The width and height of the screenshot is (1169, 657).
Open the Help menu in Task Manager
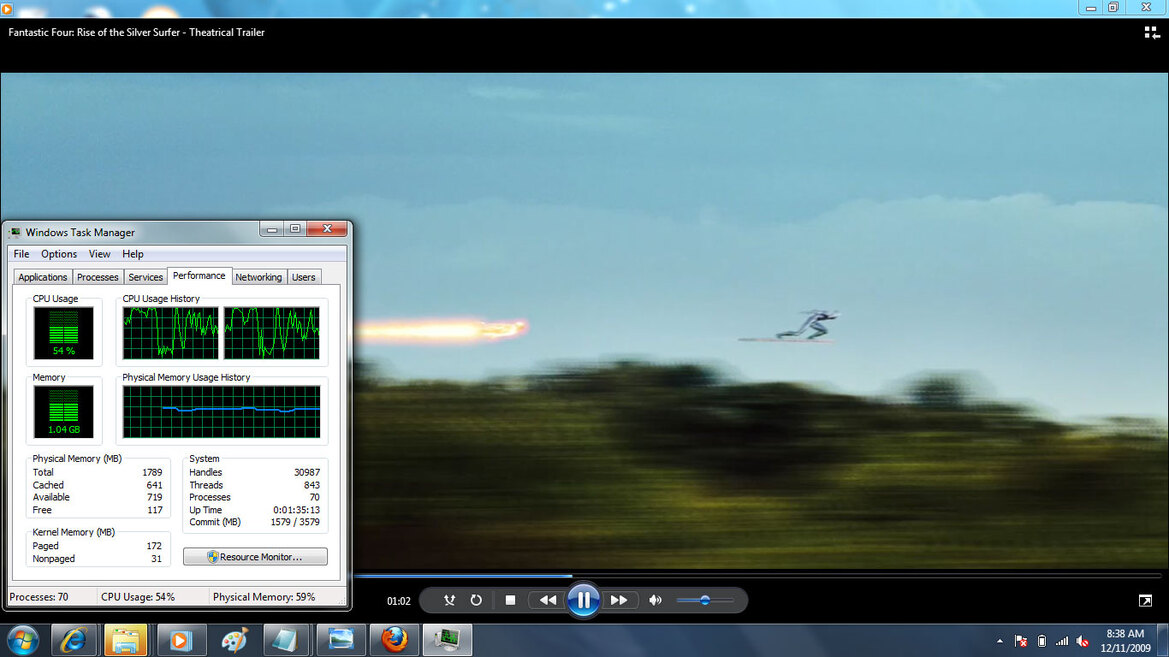click(133, 254)
